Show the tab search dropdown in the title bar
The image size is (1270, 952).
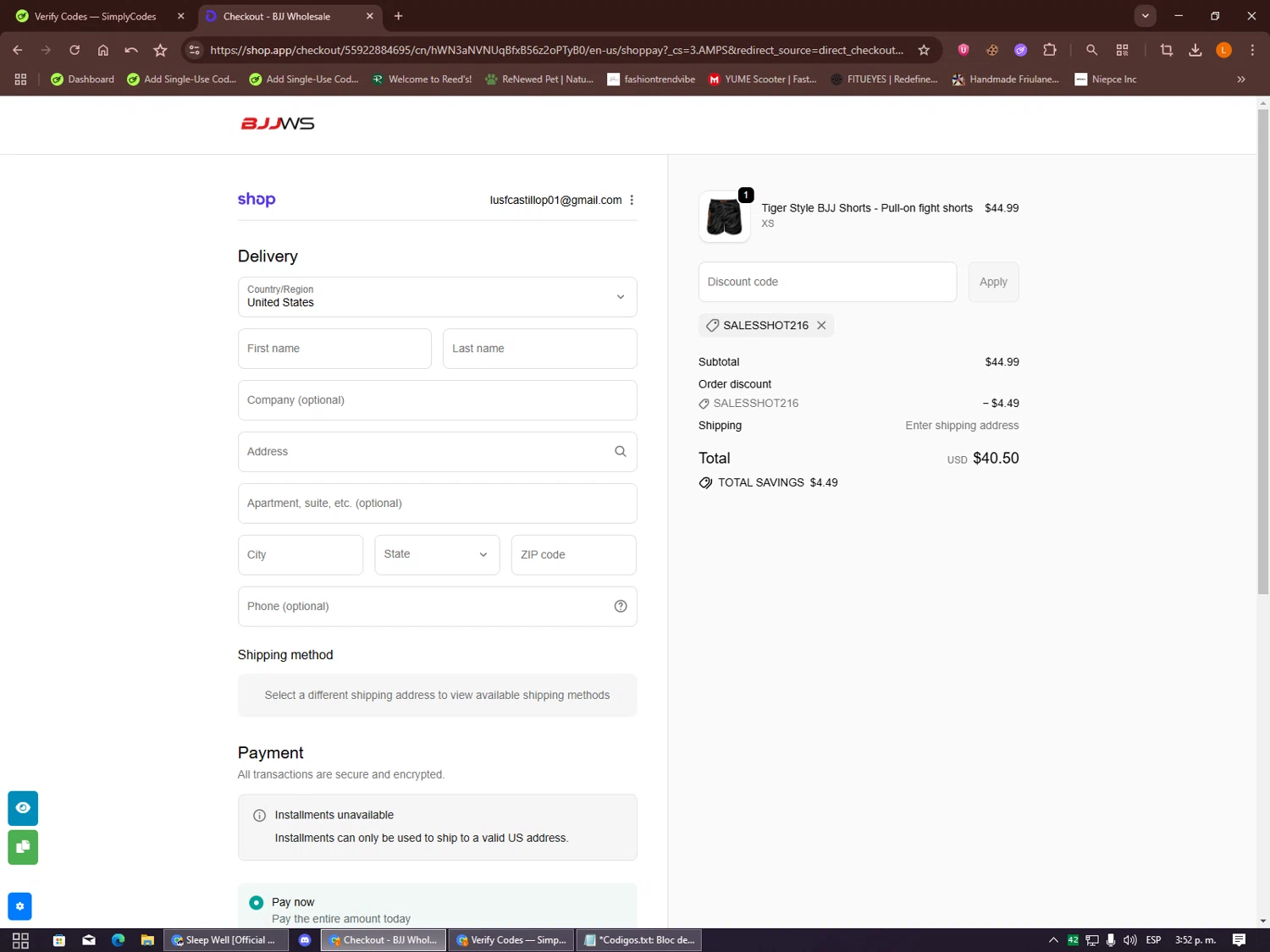[x=1145, y=16]
